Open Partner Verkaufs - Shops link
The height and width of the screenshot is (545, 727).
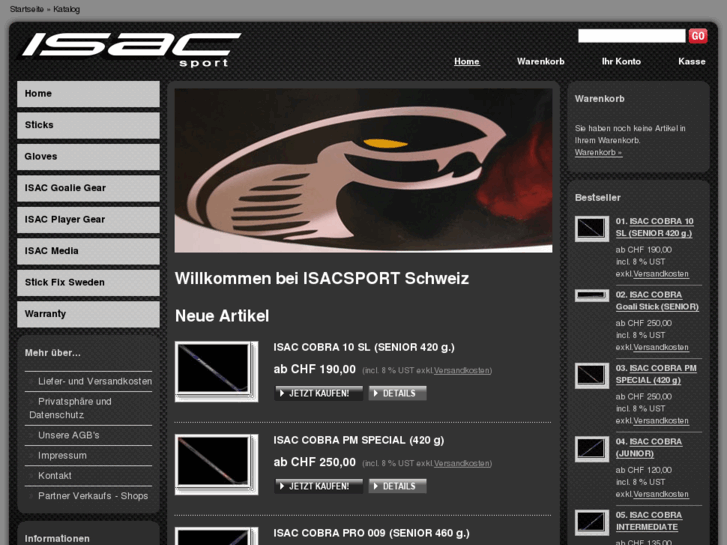(x=93, y=496)
